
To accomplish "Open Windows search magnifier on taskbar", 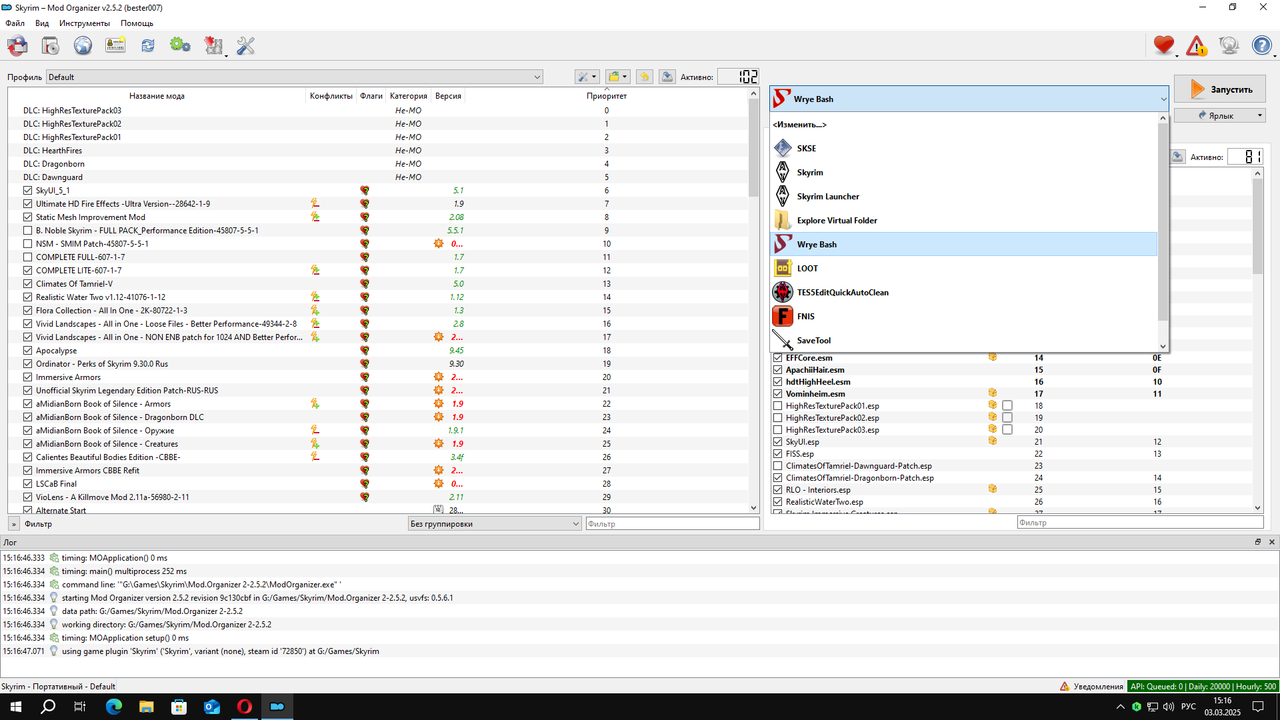I will (x=47, y=706).
